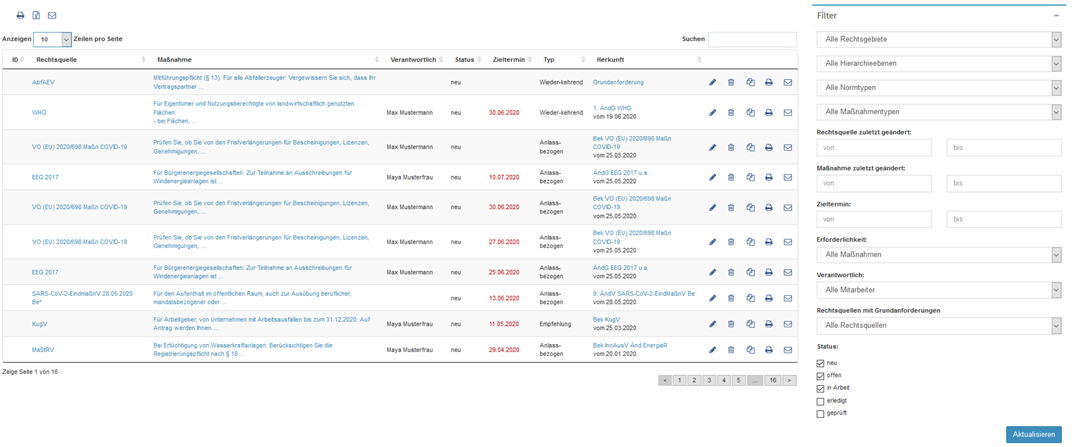This screenshot has width=1072, height=447.
Task: Edit the MaStRV row with pencil icon
Action: 712,349
